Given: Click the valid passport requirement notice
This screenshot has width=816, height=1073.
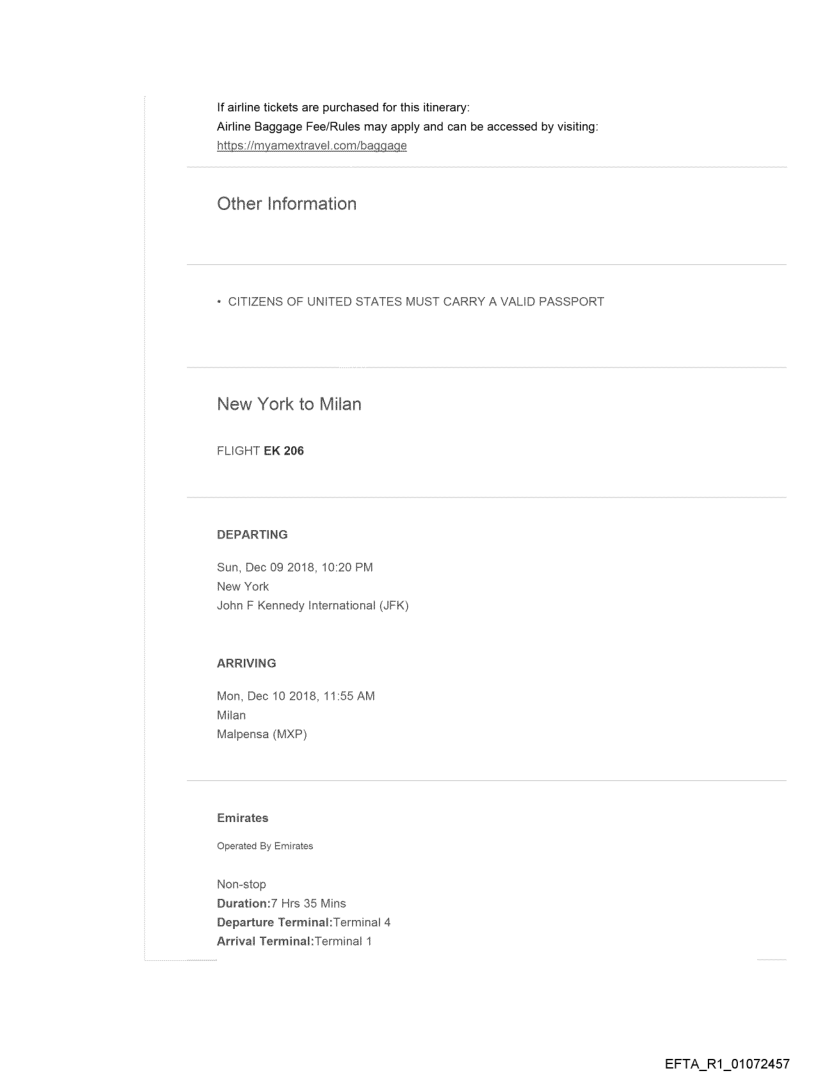Looking at the screenshot, I should click(410, 302).
